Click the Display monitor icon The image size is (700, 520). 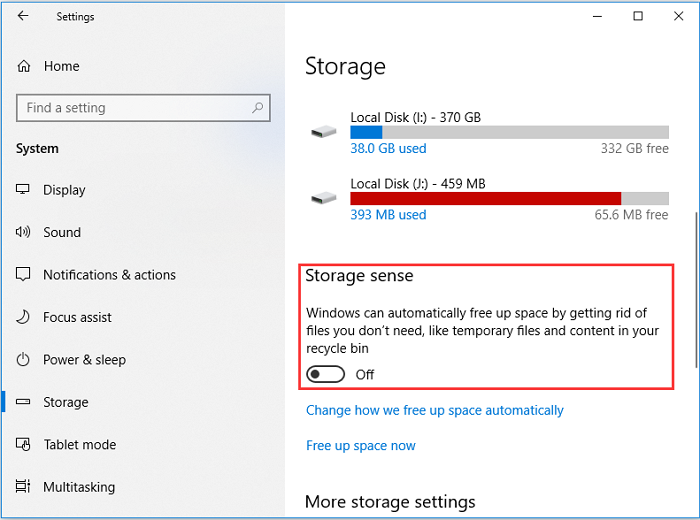pyautogui.click(x=24, y=190)
